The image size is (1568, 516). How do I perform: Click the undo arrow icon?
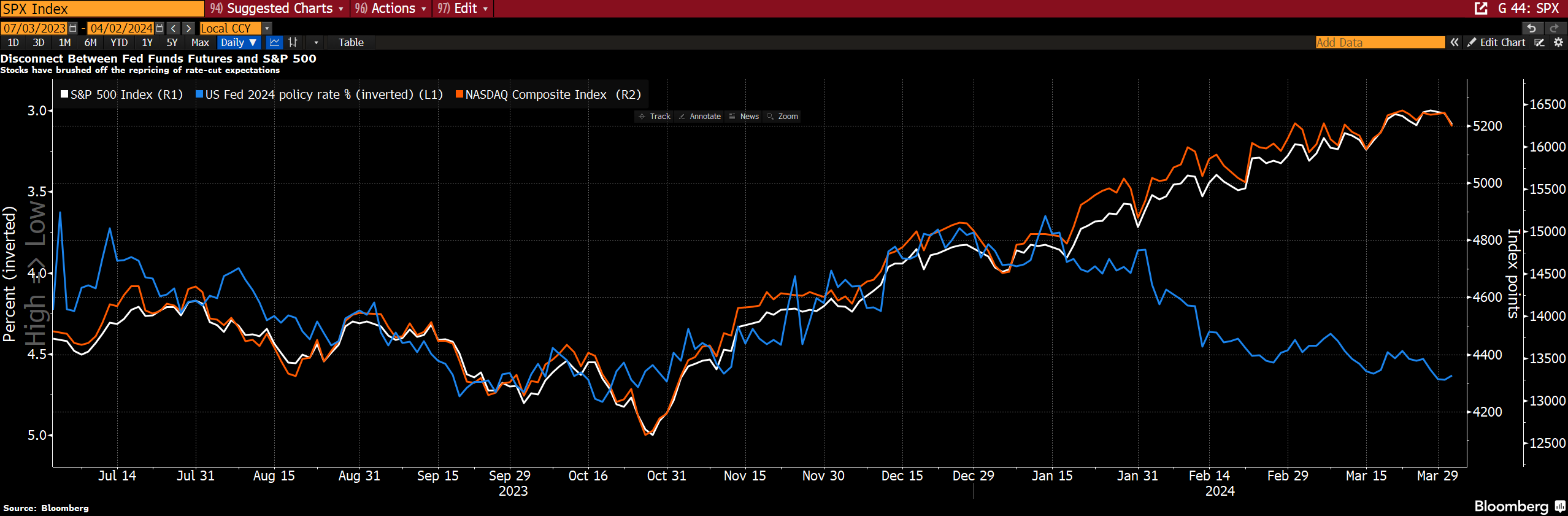(x=1532, y=28)
